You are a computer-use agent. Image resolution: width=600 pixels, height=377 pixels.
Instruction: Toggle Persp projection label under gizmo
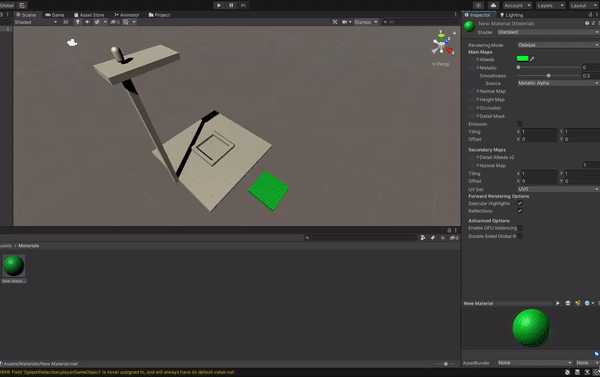(440, 64)
